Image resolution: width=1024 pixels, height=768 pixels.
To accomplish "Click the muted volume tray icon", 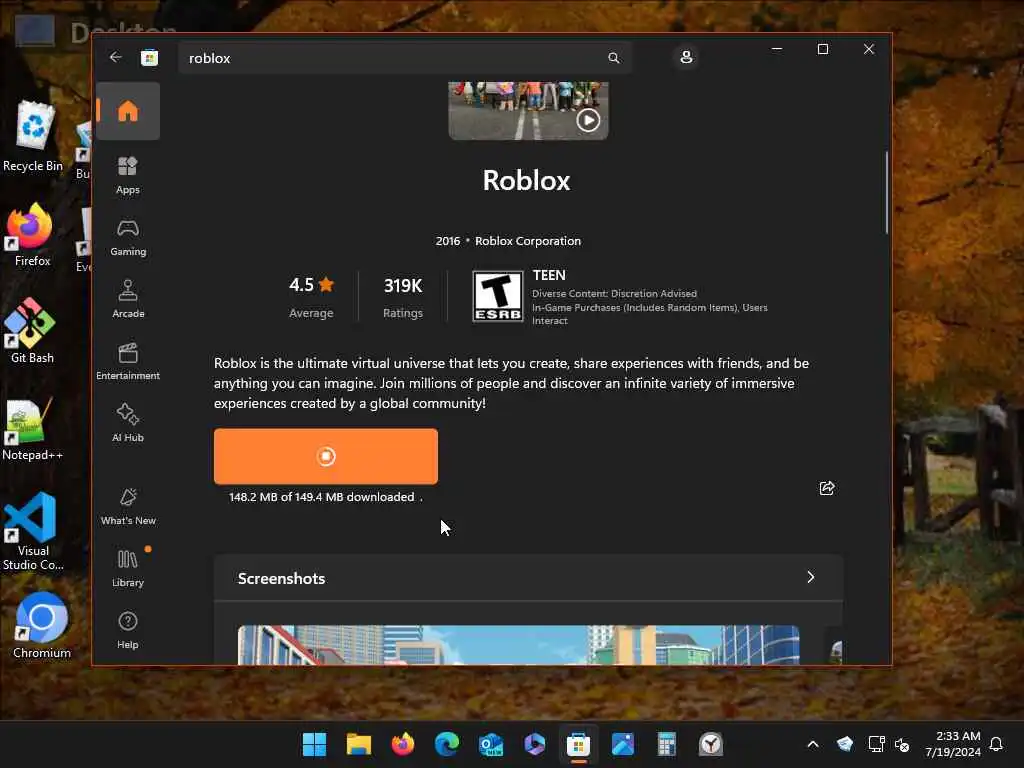I will pos(902,744).
